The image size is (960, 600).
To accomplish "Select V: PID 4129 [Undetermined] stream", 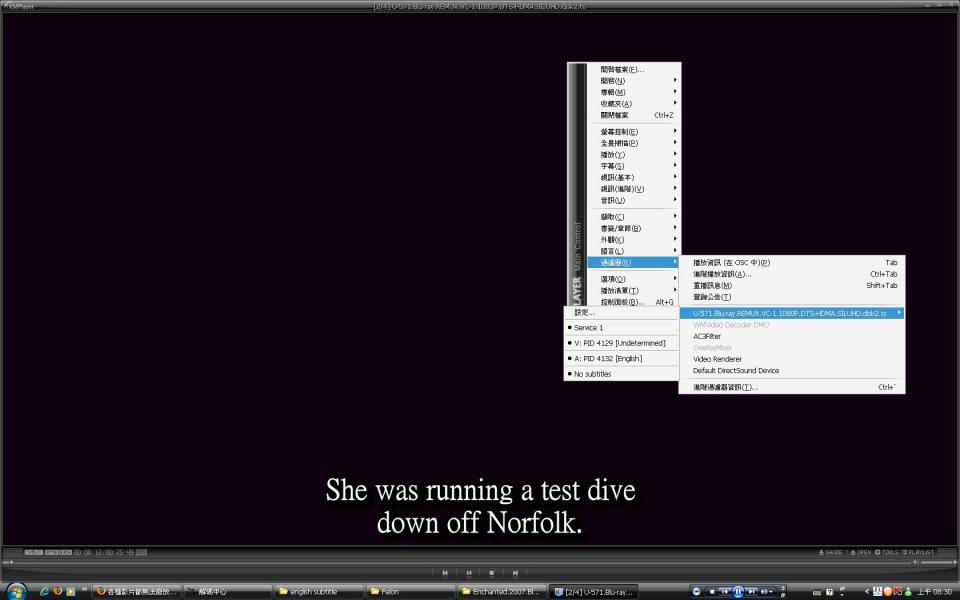I will click(x=621, y=343).
